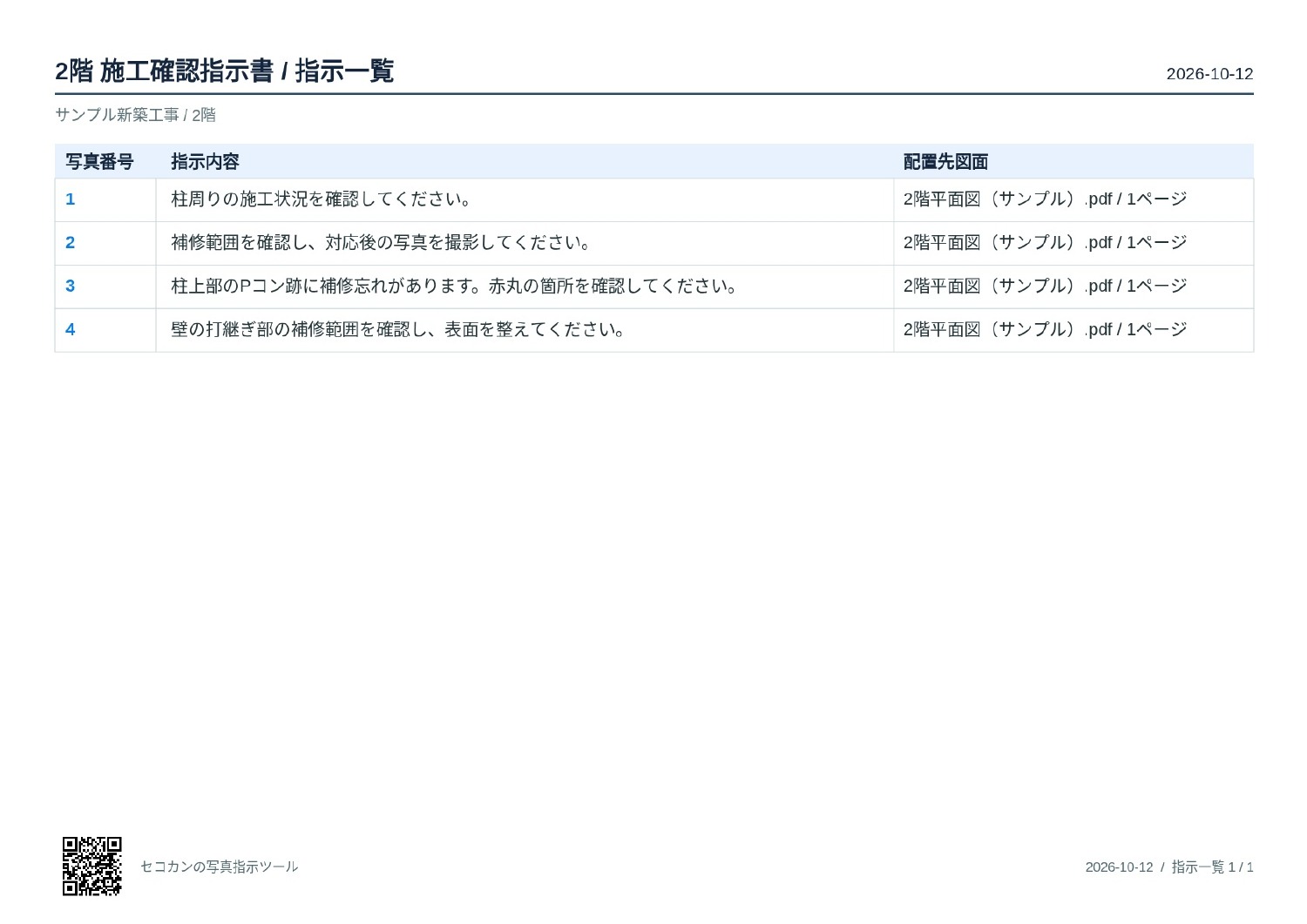
Task: Open photo number 1 link
Action: (71, 199)
